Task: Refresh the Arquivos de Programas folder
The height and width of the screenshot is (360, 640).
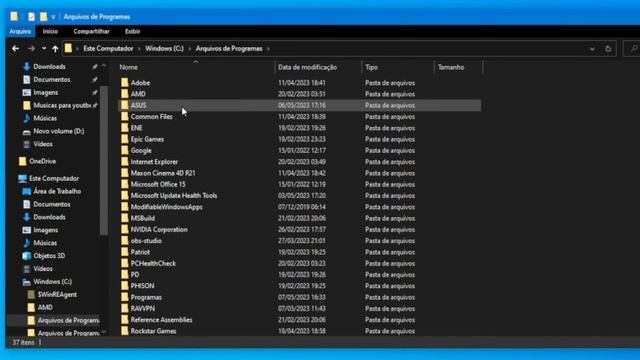Action: point(608,49)
